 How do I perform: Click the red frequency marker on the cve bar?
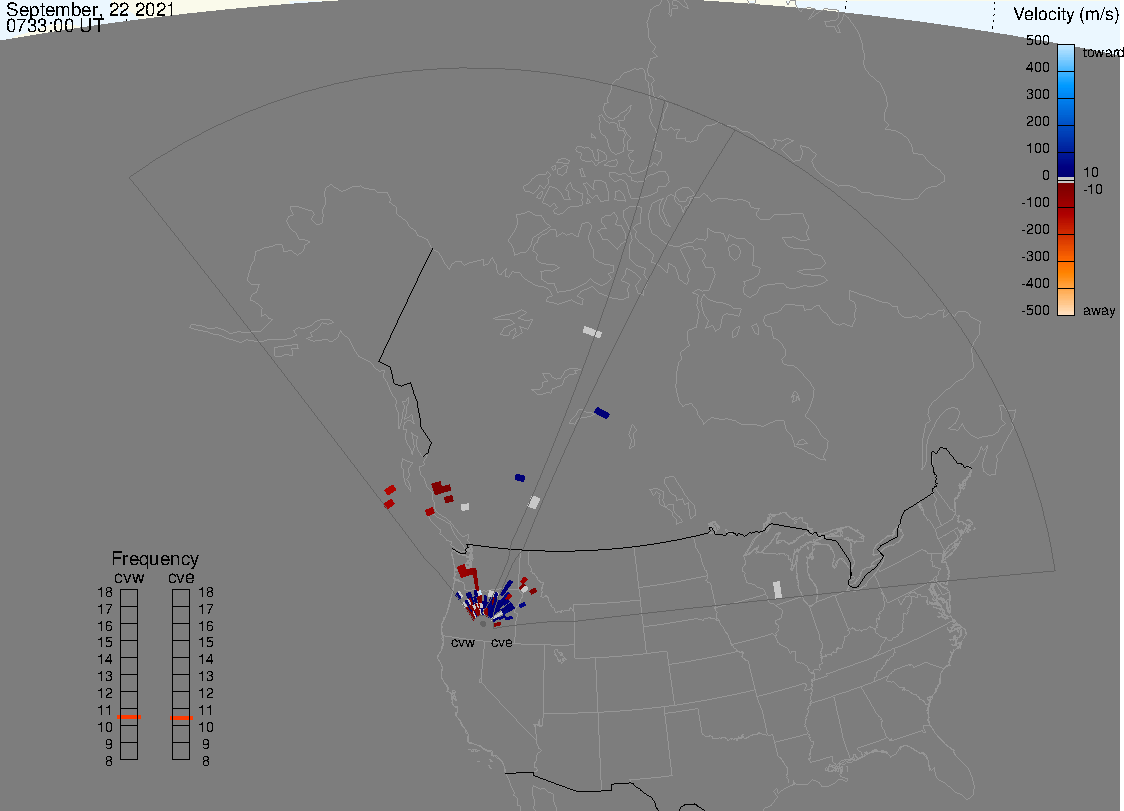coord(181,718)
